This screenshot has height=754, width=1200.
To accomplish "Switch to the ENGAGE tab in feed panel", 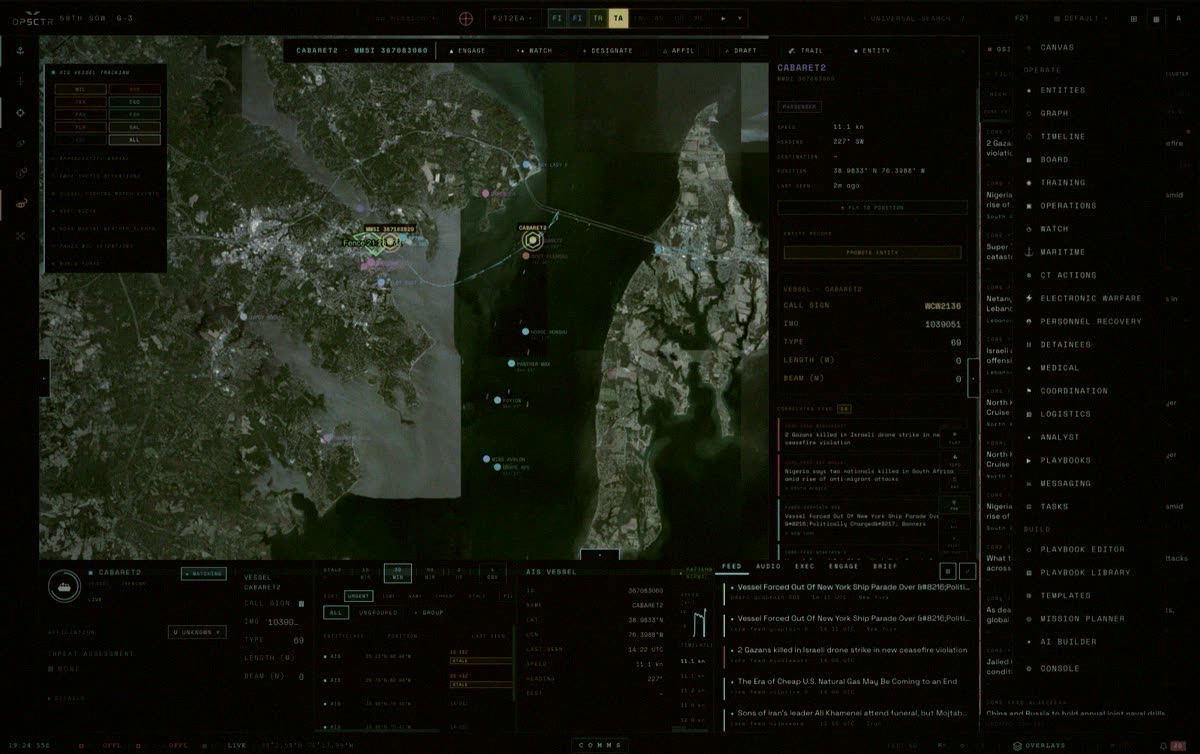I will 843,566.
